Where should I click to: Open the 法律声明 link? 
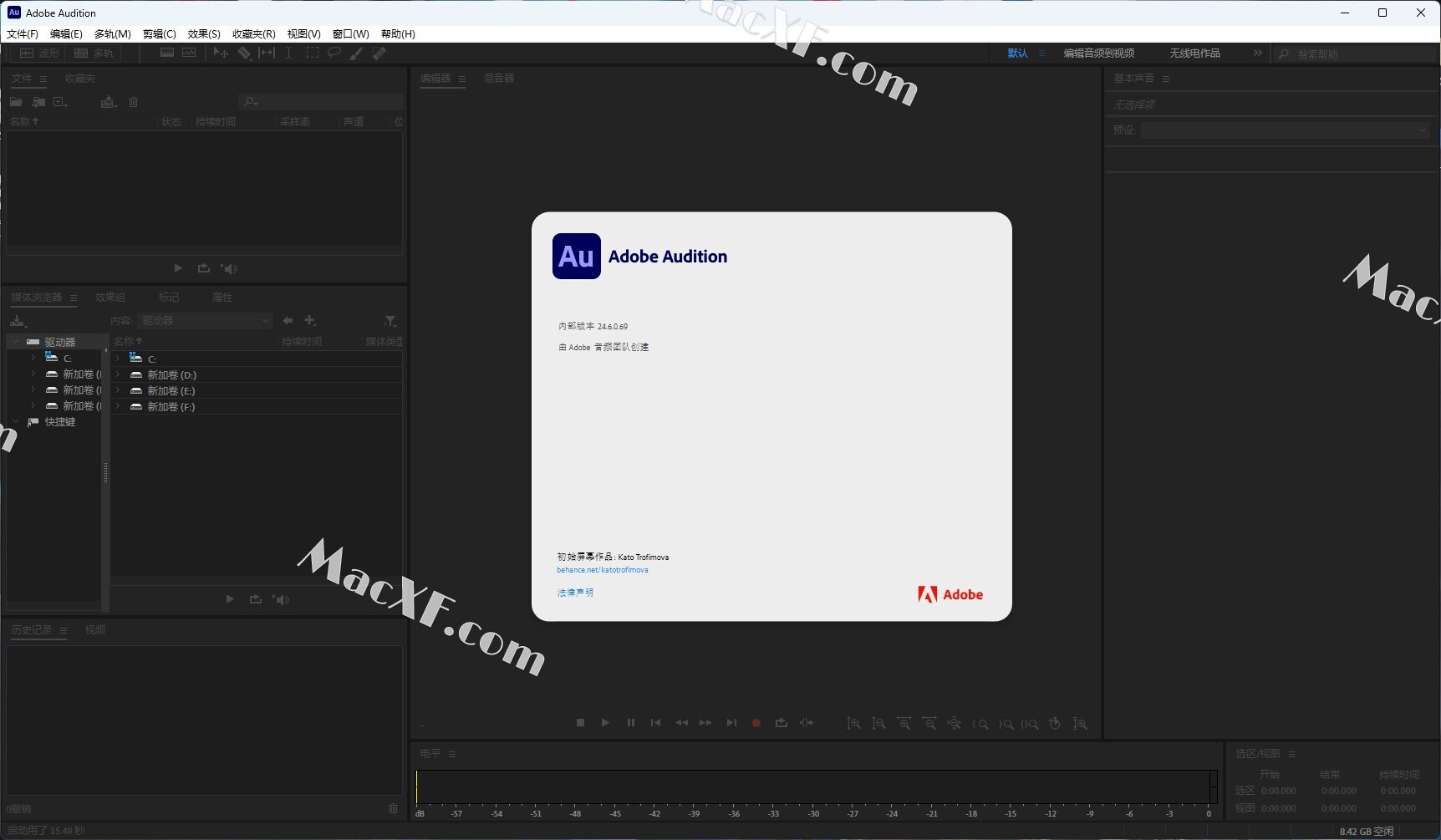575,593
